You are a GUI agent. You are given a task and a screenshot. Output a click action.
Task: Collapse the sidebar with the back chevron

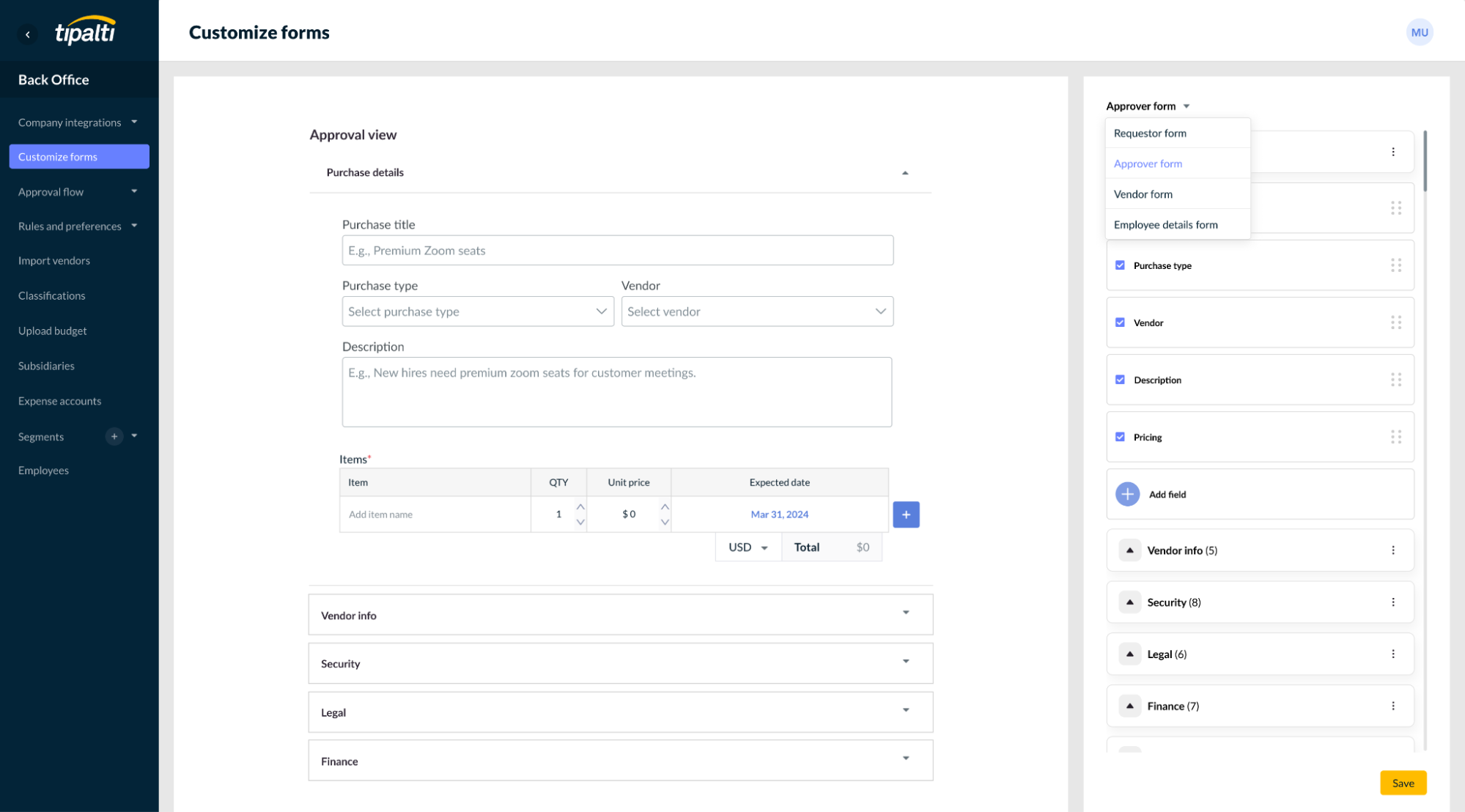[x=28, y=34]
